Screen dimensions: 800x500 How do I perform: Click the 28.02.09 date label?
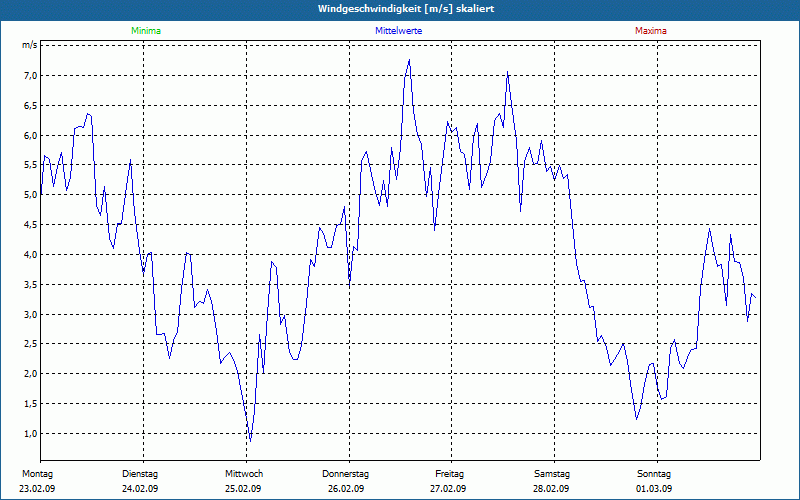(551, 489)
